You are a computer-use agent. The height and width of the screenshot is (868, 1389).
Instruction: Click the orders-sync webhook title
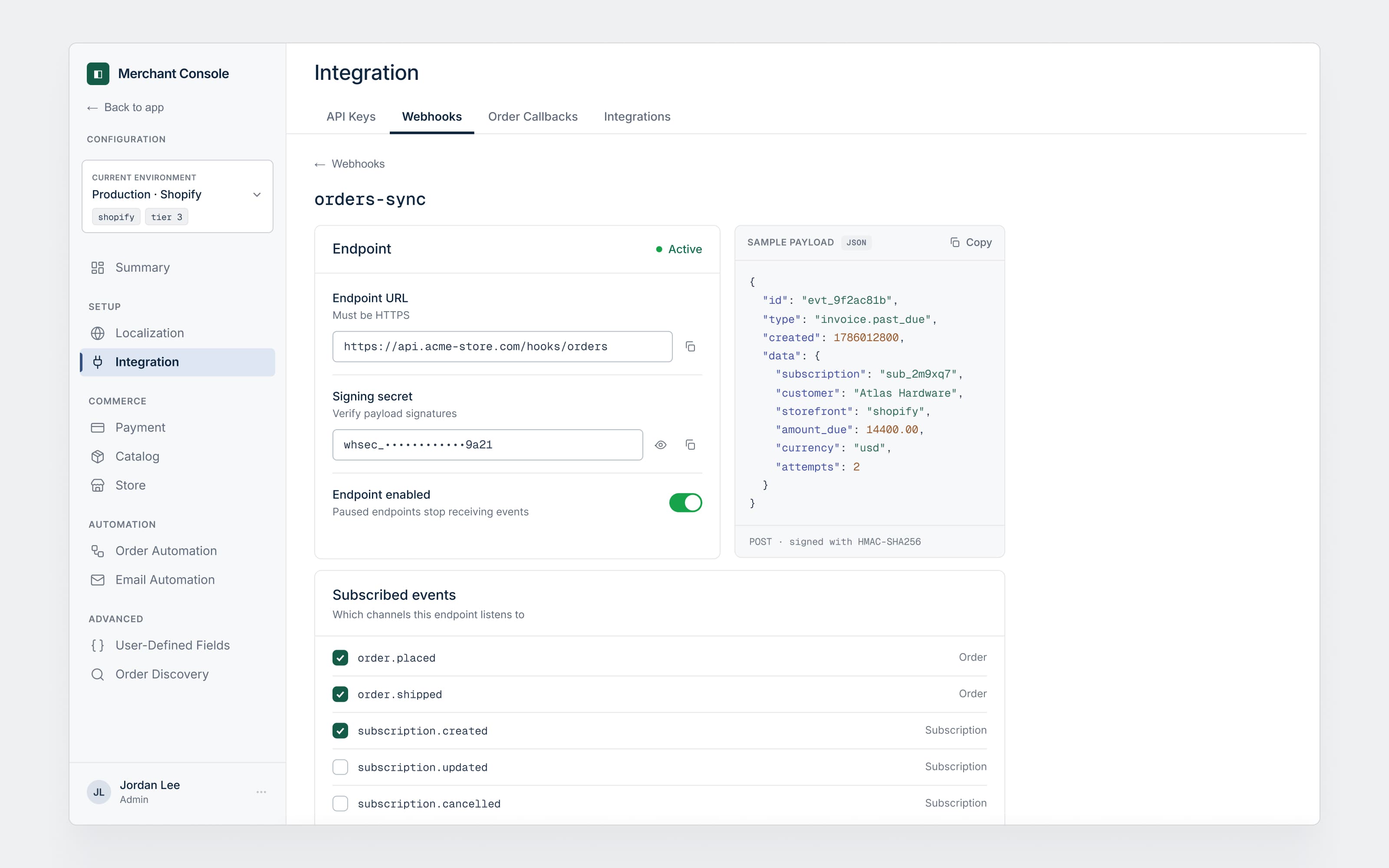(370, 199)
